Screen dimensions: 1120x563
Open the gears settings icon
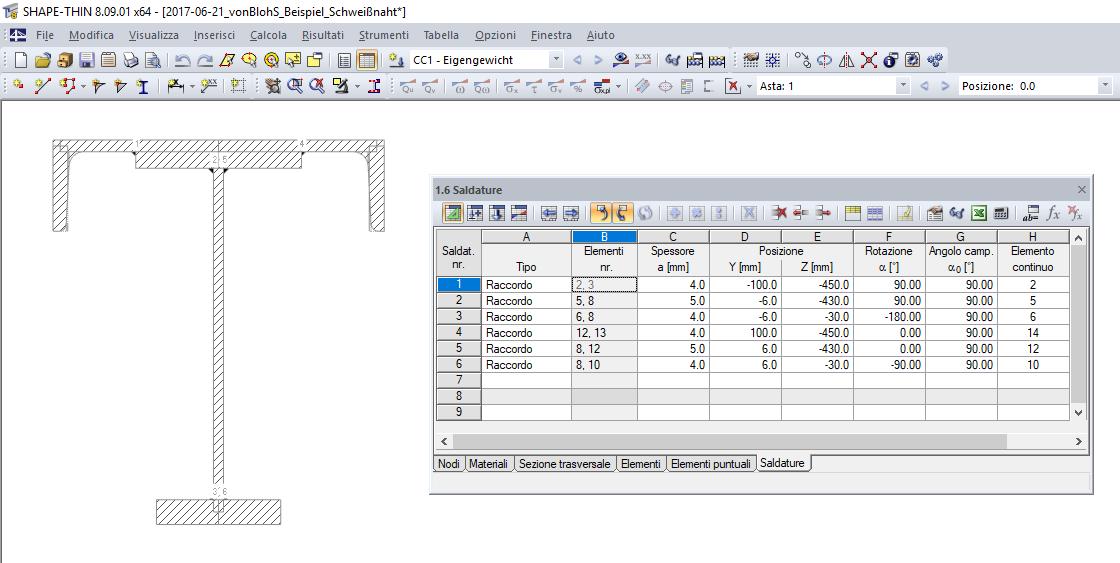click(934, 60)
